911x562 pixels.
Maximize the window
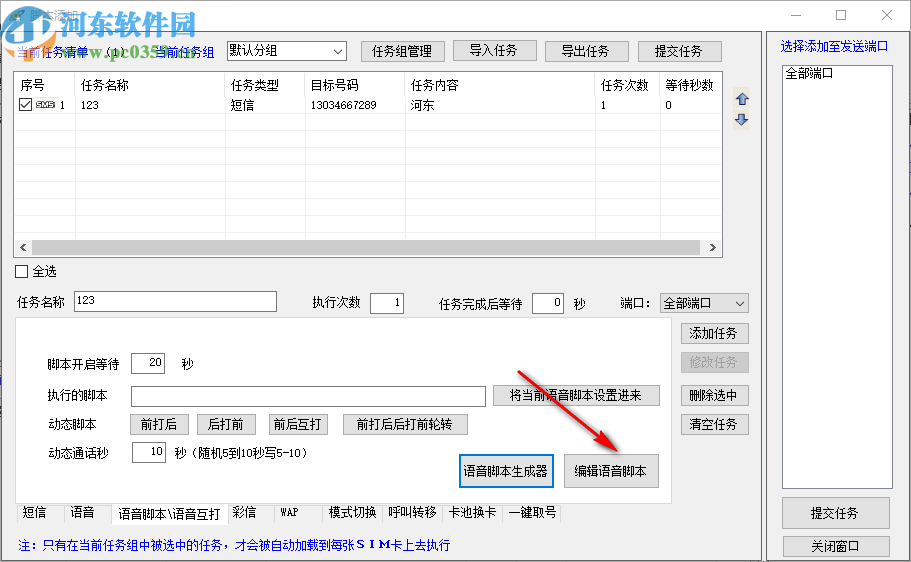(841, 15)
